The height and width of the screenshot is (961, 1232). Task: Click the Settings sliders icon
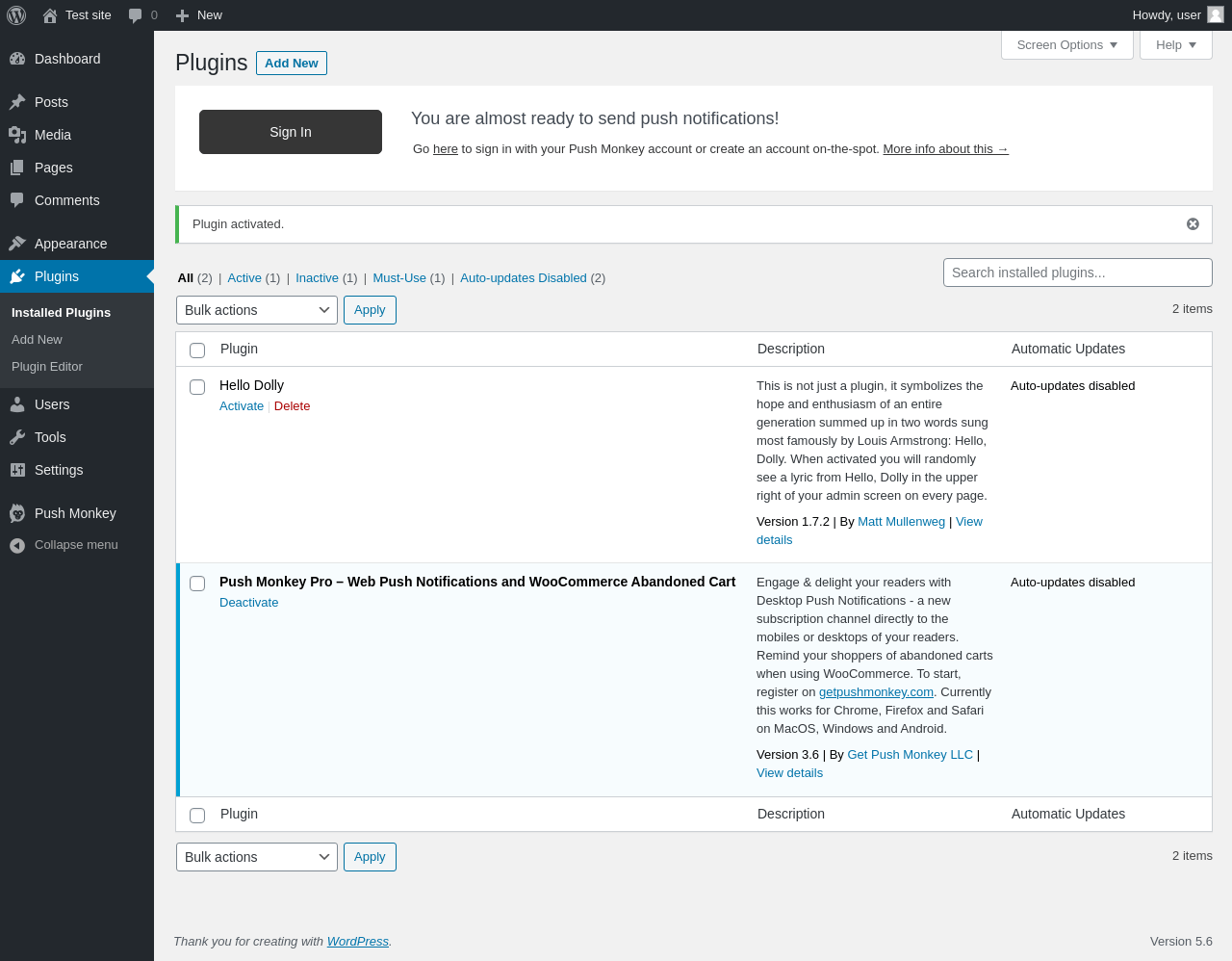click(x=17, y=470)
